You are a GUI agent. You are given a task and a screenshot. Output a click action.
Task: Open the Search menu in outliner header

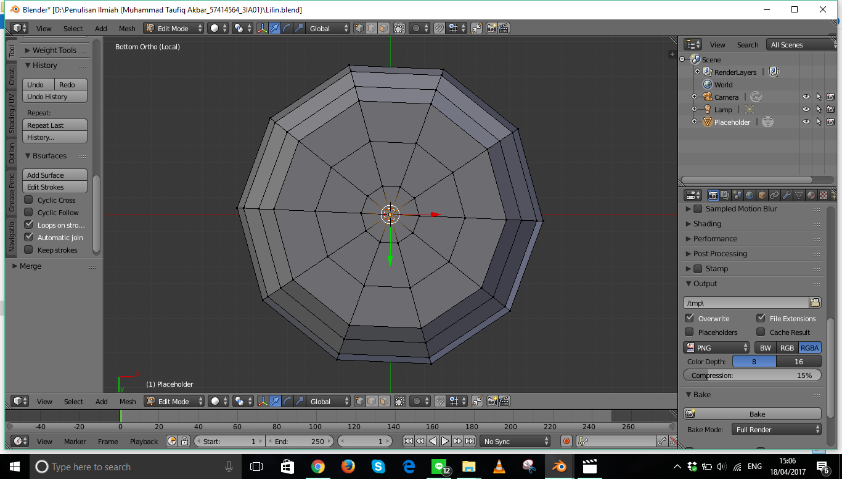747,45
